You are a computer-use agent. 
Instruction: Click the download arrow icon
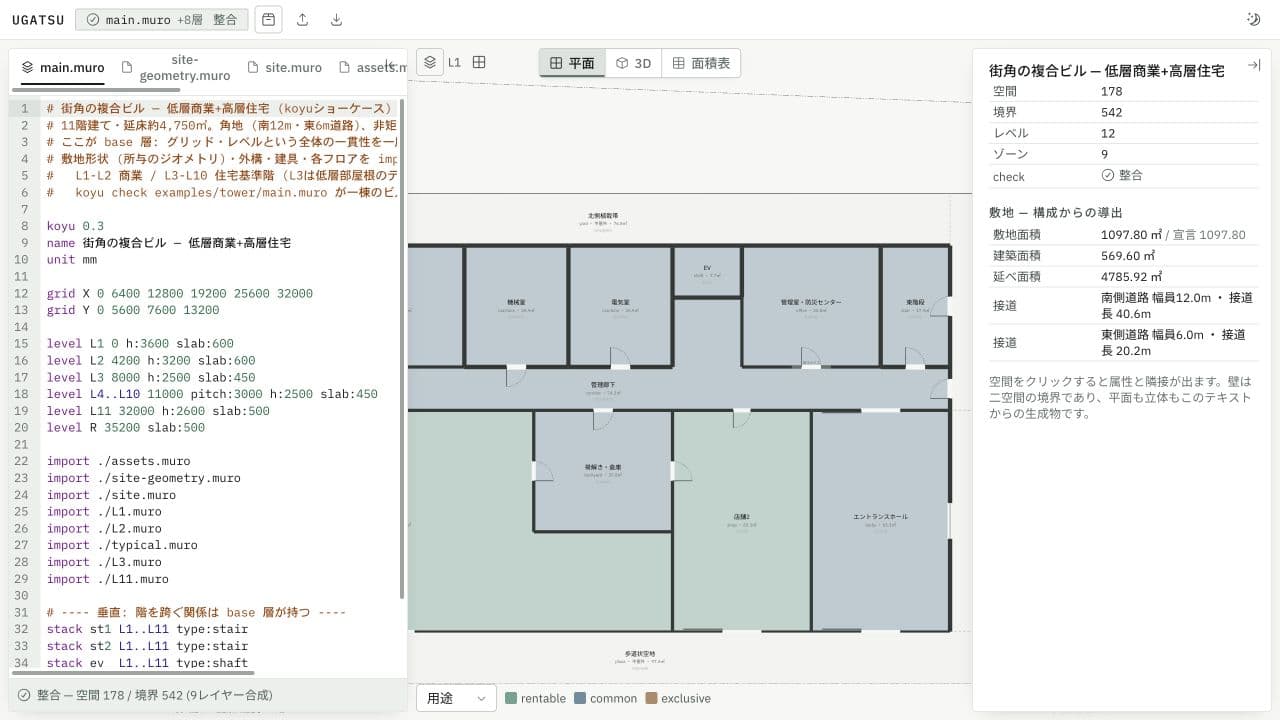pyautogui.click(x=336, y=19)
